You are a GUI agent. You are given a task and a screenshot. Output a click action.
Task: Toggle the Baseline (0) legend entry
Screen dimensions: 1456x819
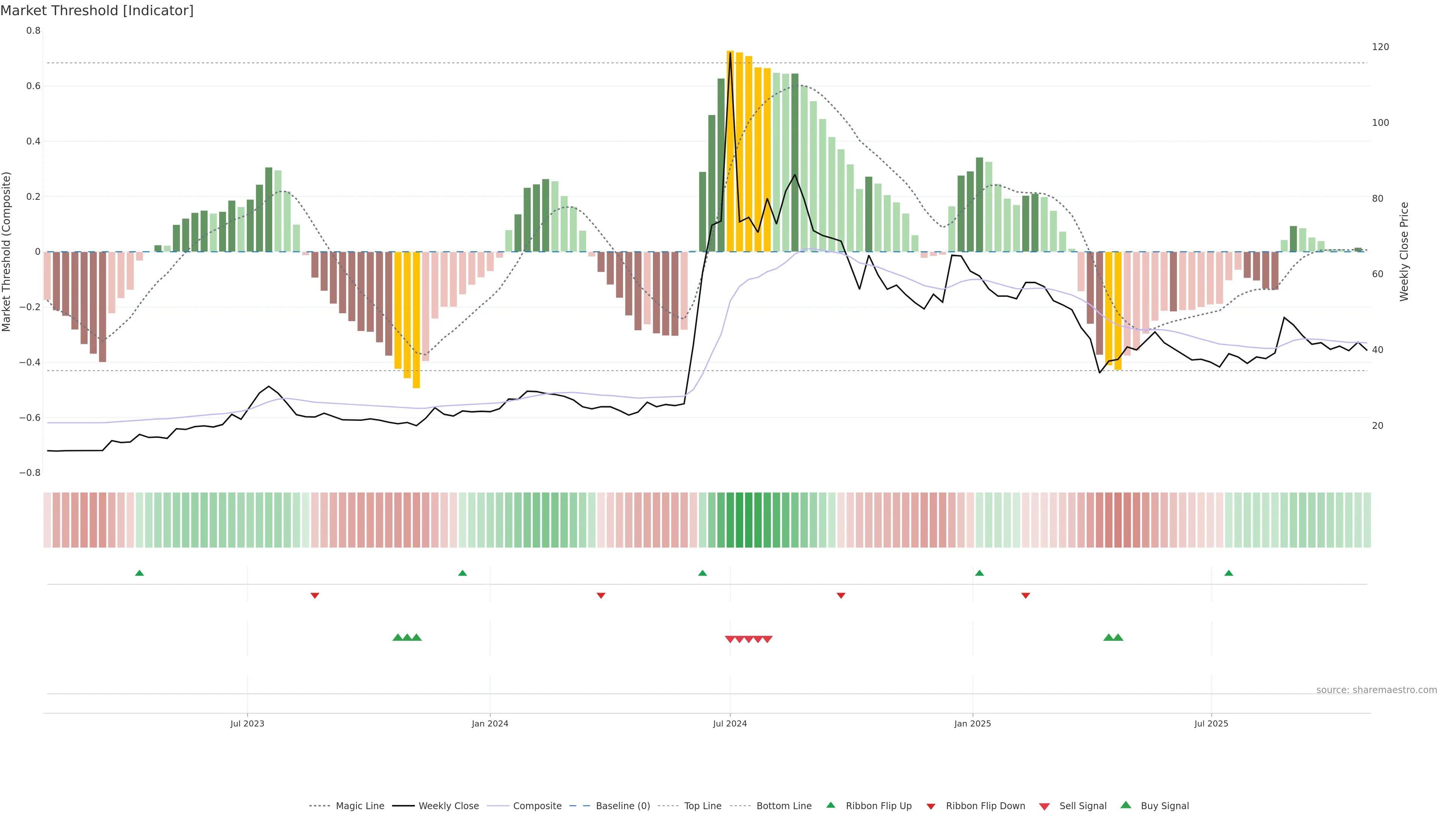click(623, 806)
